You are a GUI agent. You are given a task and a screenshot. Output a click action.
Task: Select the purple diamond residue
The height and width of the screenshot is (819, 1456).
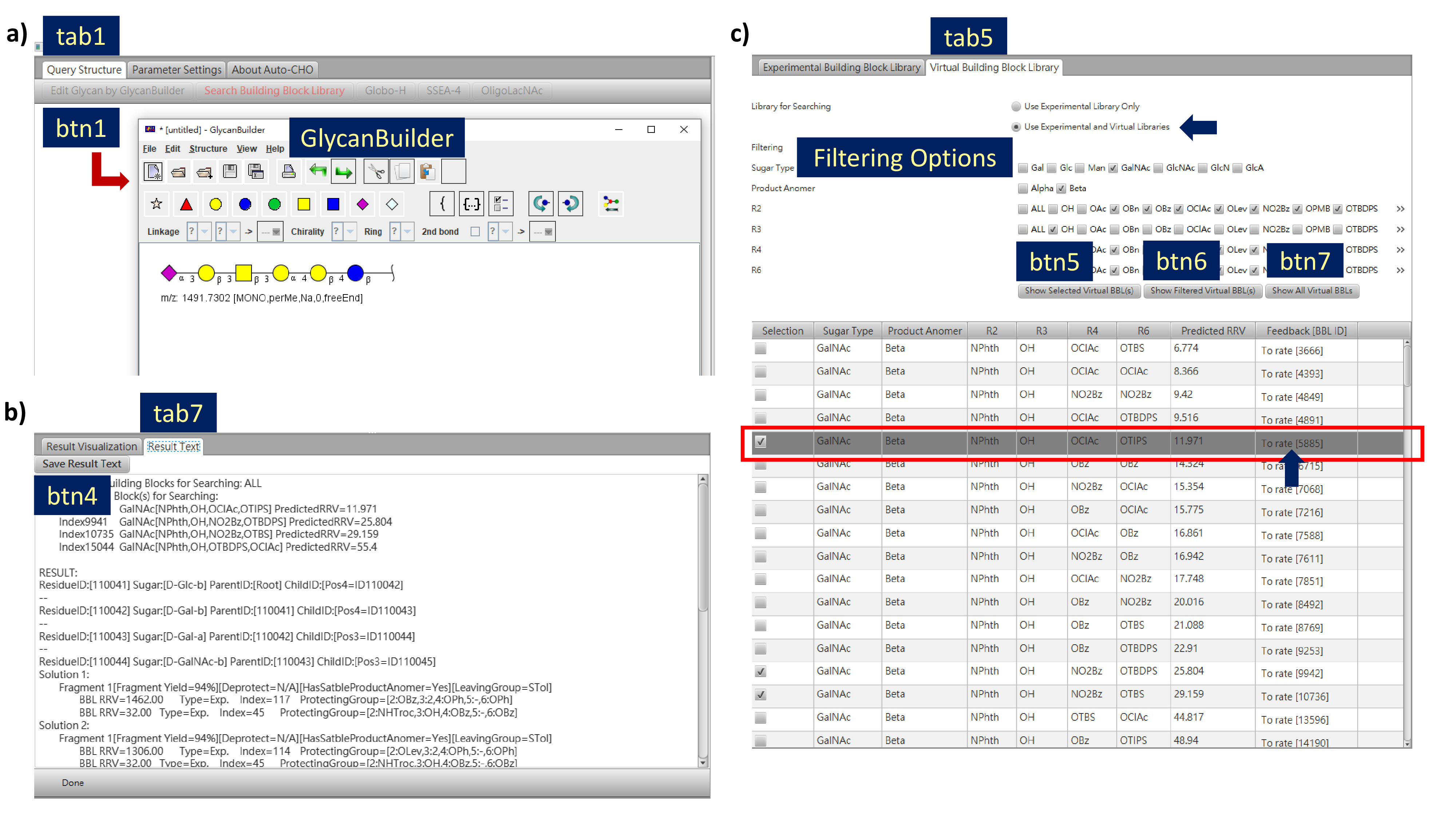tap(362, 205)
